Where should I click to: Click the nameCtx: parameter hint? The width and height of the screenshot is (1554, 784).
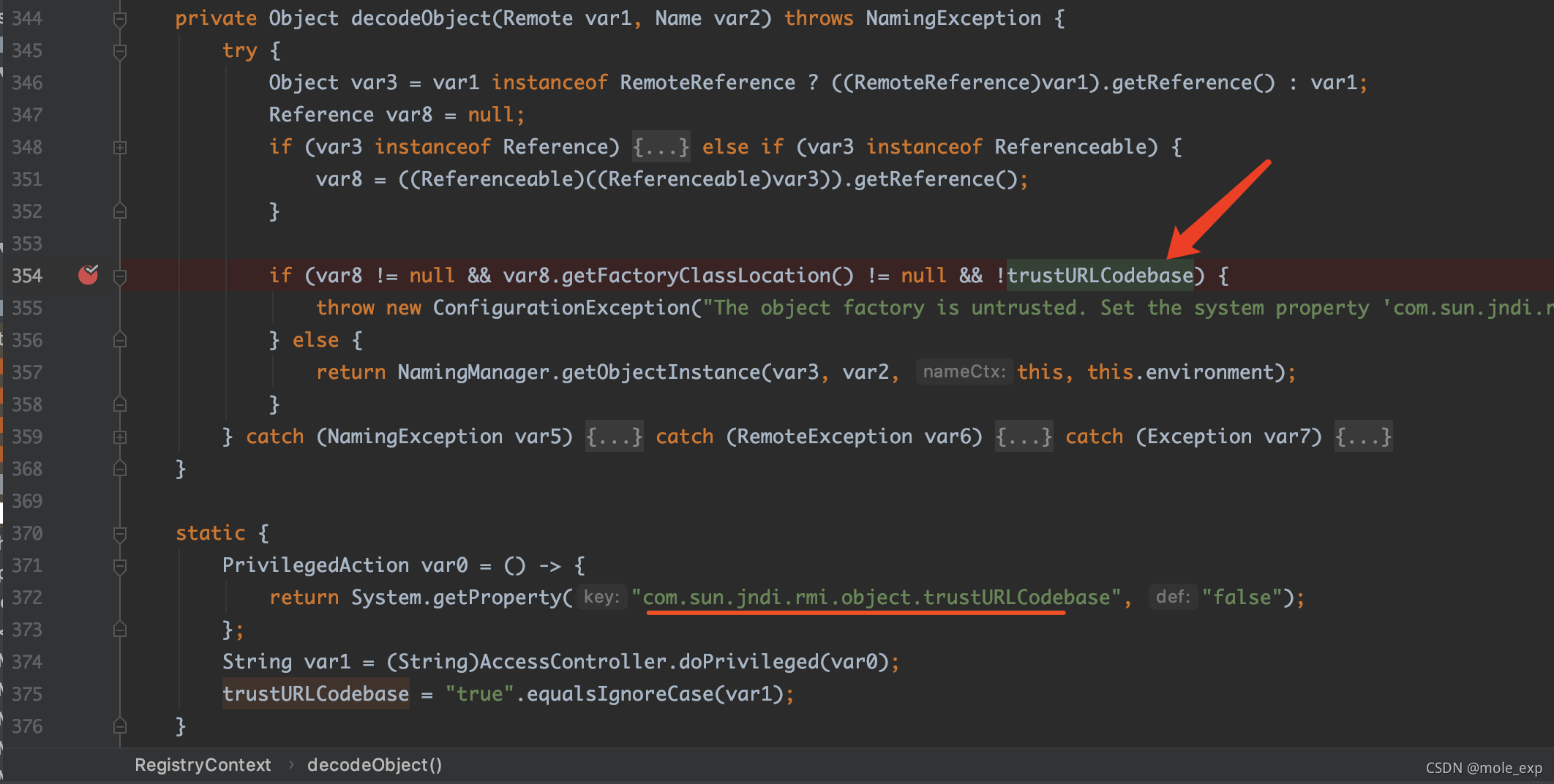tap(964, 372)
